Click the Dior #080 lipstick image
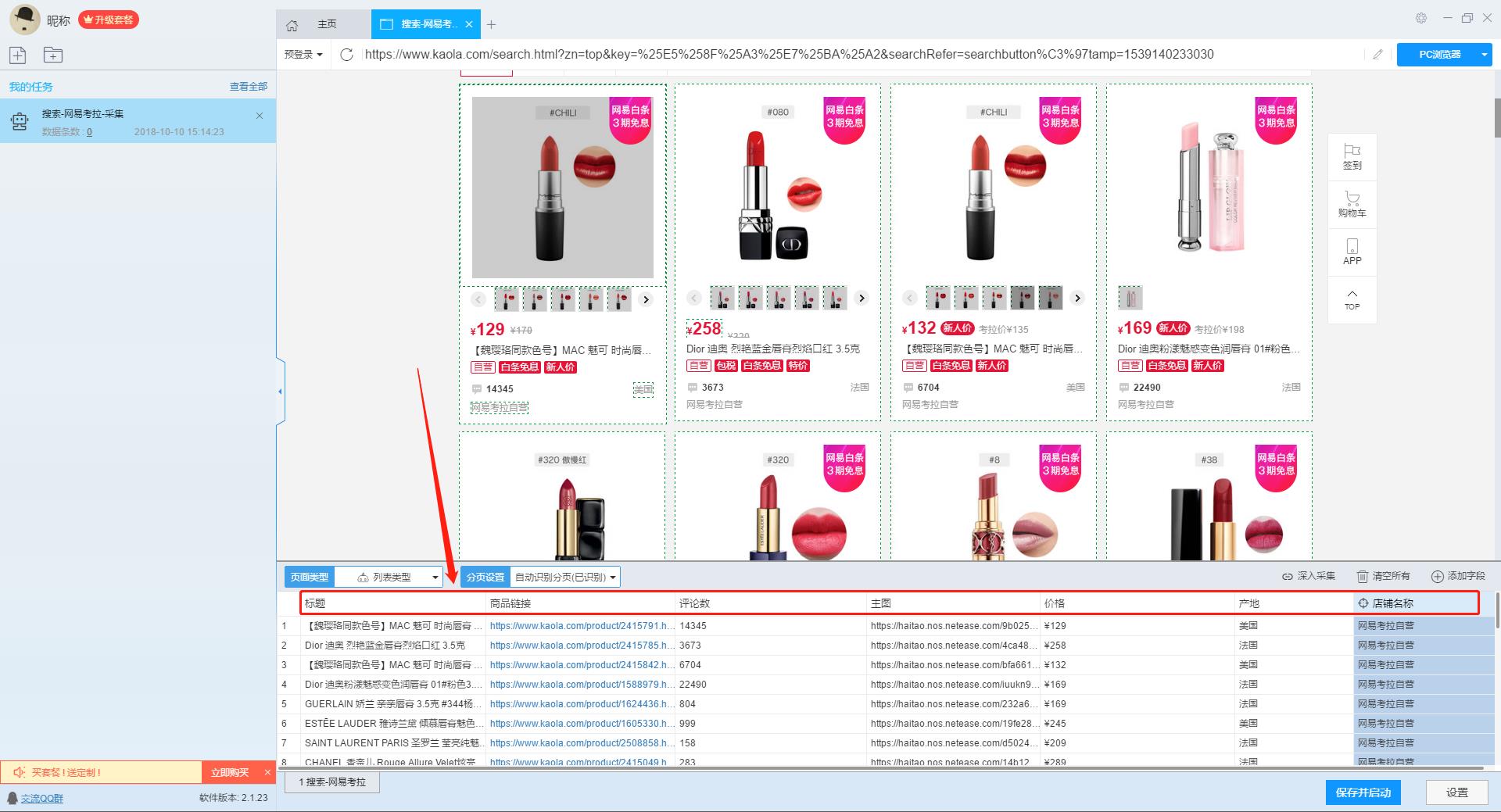 point(777,188)
